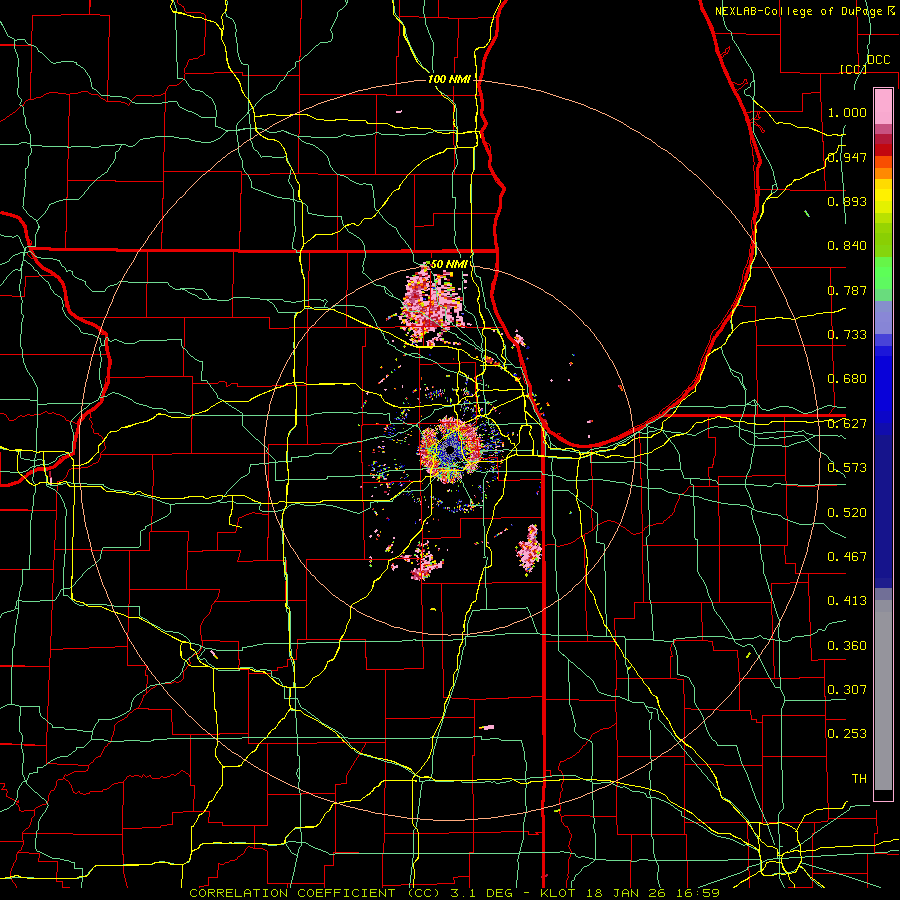Select the 0.573 scale value
Viewport: 900px width, 900px height.
[x=847, y=468]
